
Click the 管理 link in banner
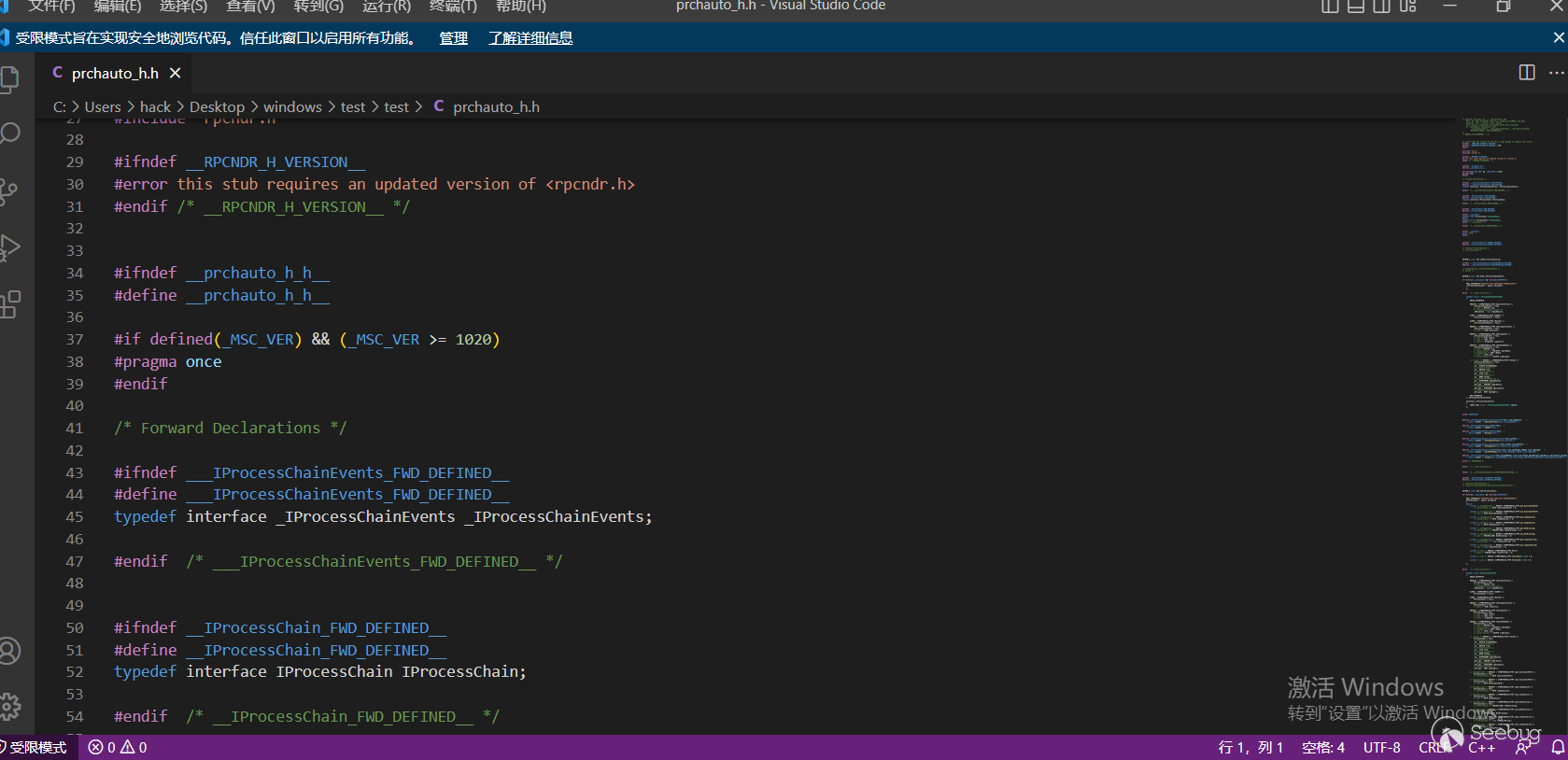click(453, 38)
